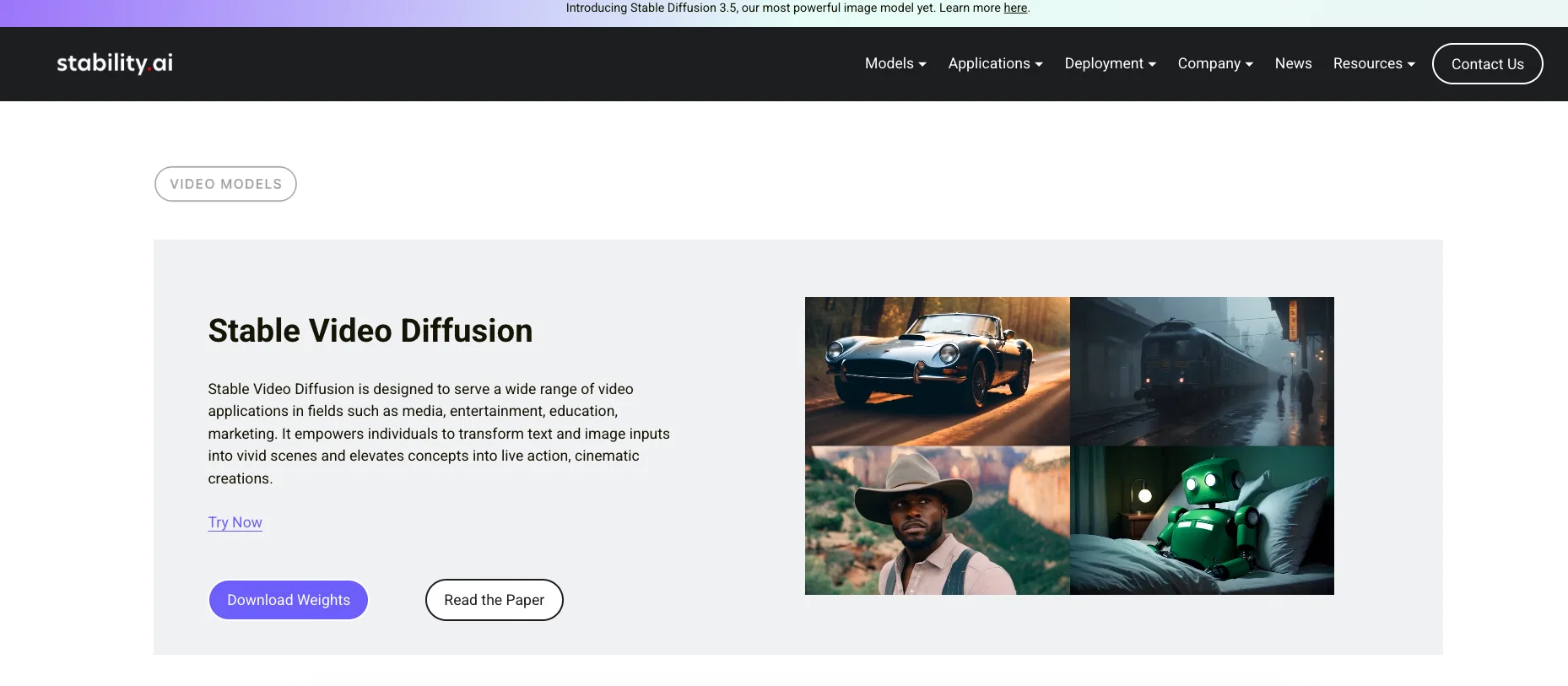Select the VIDEO MODELS tag
This screenshot has width=1568, height=686.
click(x=225, y=184)
